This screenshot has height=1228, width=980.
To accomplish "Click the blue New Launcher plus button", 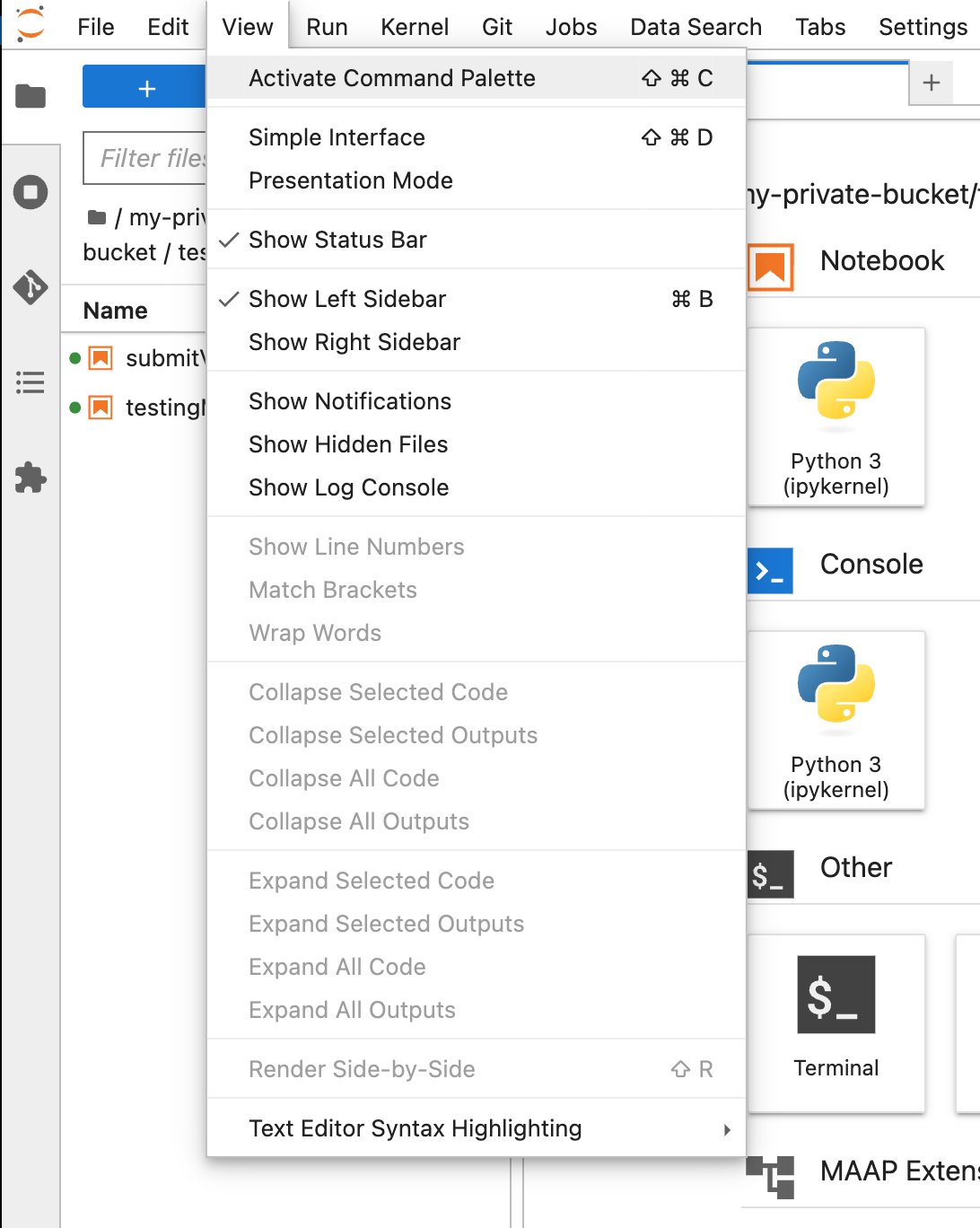I will click(x=144, y=86).
